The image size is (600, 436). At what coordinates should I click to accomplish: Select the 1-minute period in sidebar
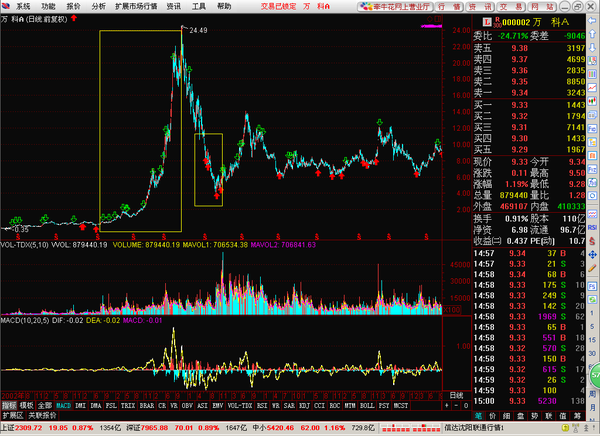[x=592, y=313]
